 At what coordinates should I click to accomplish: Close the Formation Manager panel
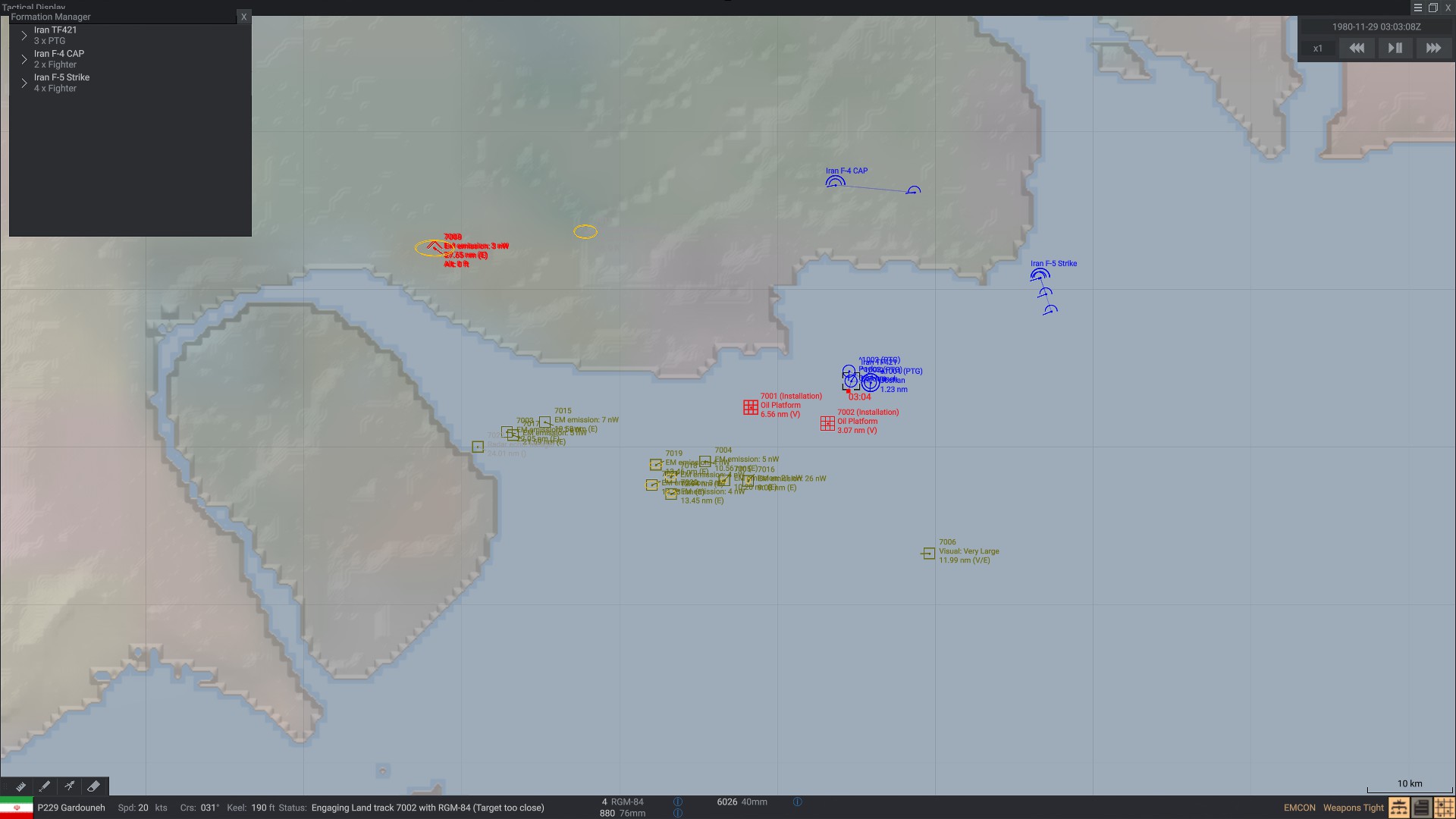click(x=243, y=17)
